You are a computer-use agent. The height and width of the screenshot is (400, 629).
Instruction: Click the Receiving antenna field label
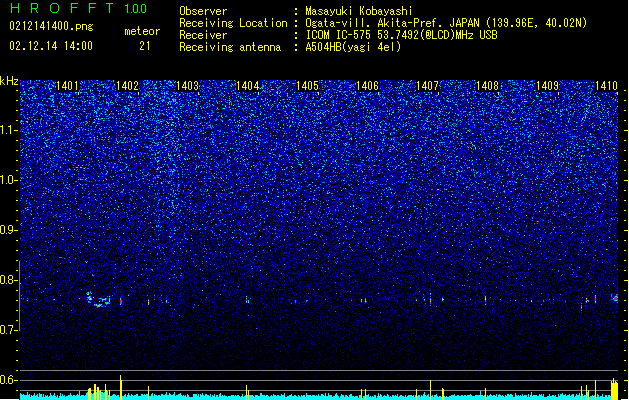(230, 47)
